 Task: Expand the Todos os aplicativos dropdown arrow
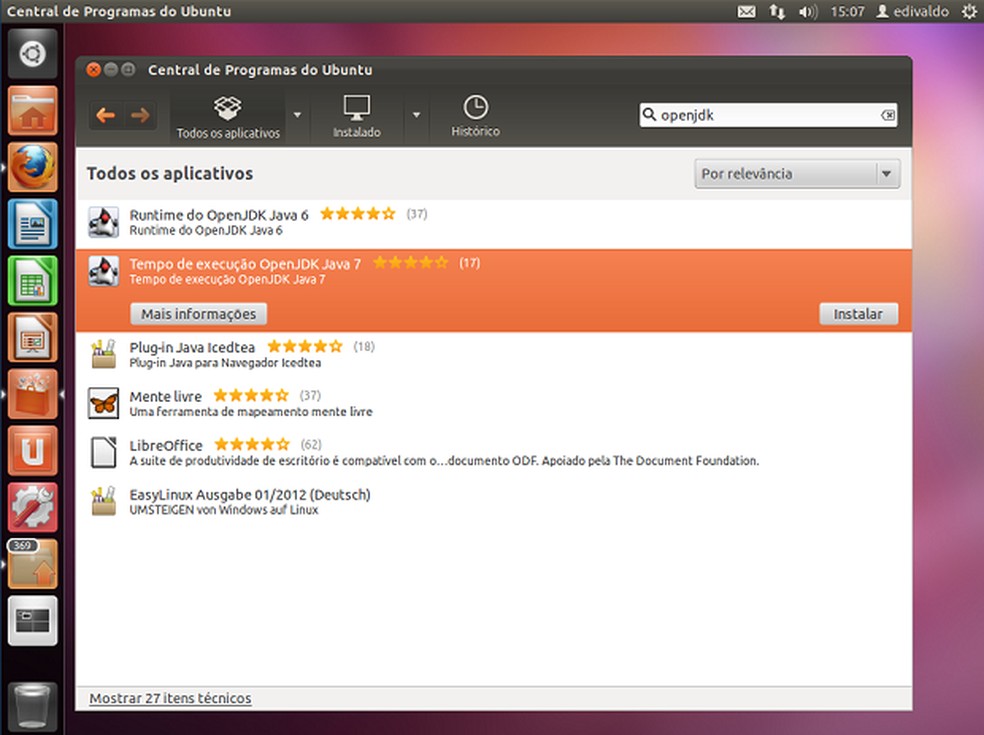point(297,115)
